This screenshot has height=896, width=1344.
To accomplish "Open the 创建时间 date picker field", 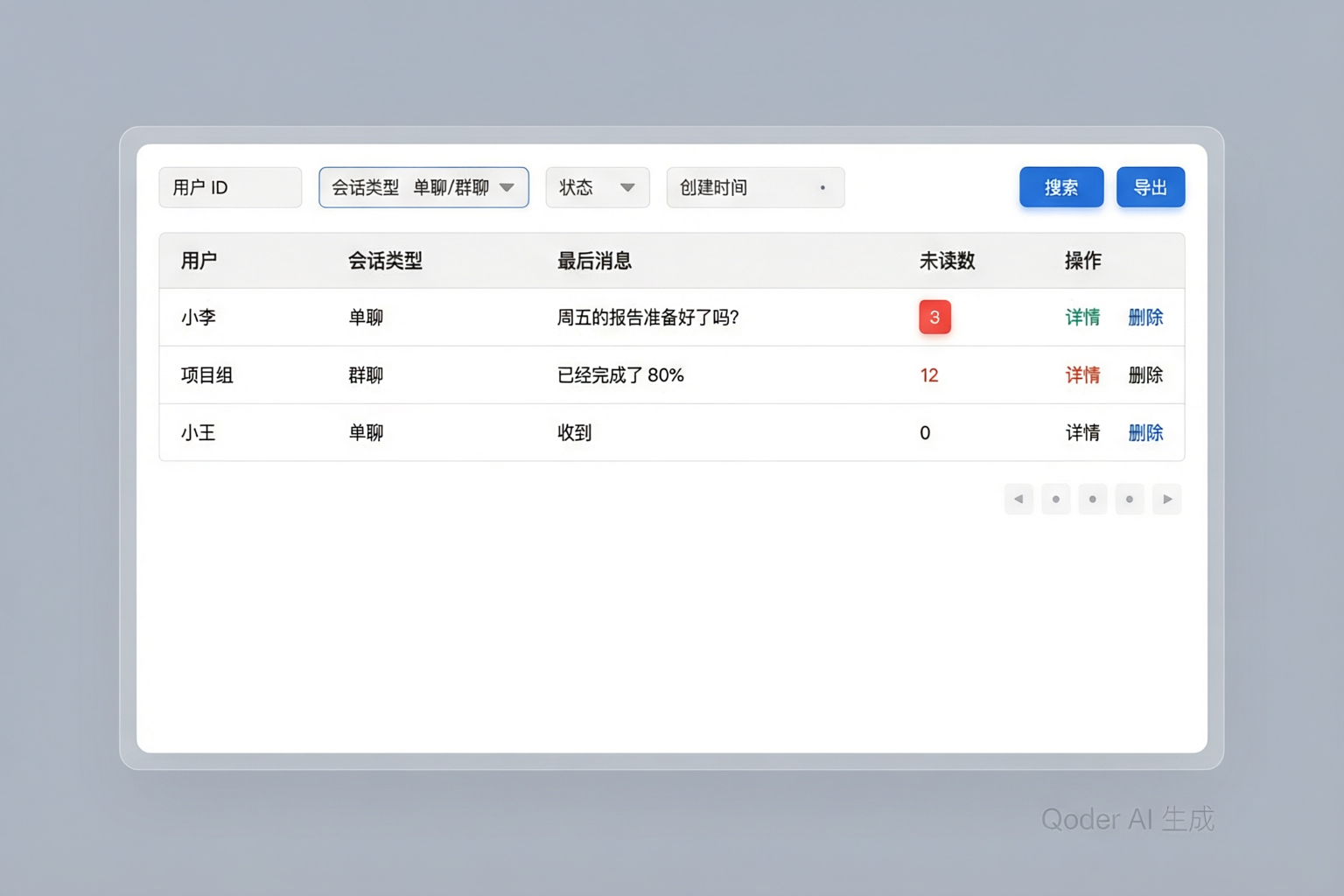I will click(755, 187).
